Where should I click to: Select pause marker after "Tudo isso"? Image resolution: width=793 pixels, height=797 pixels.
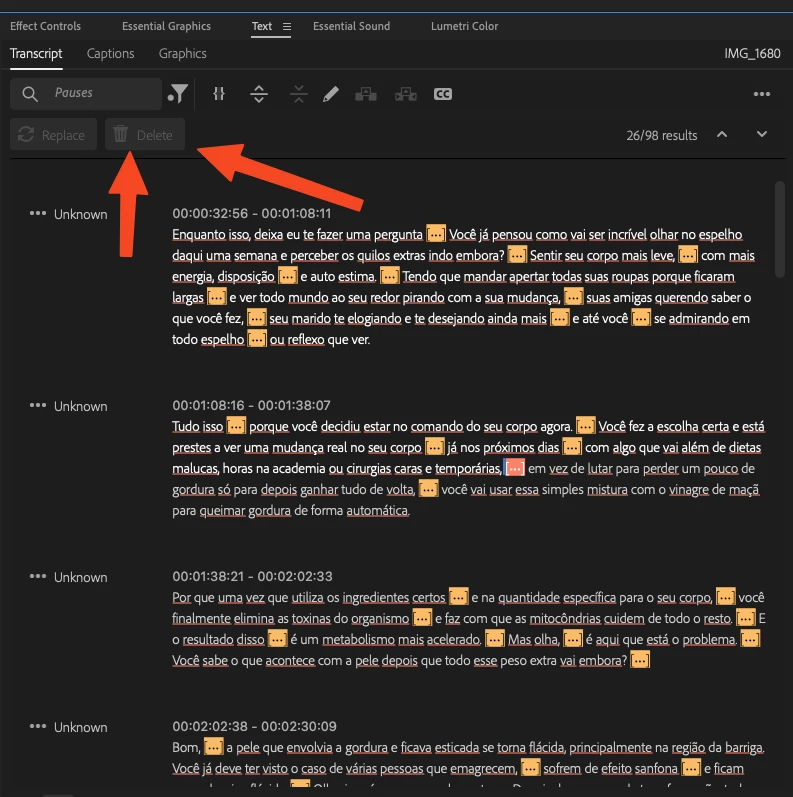click(x=236, y=426)
